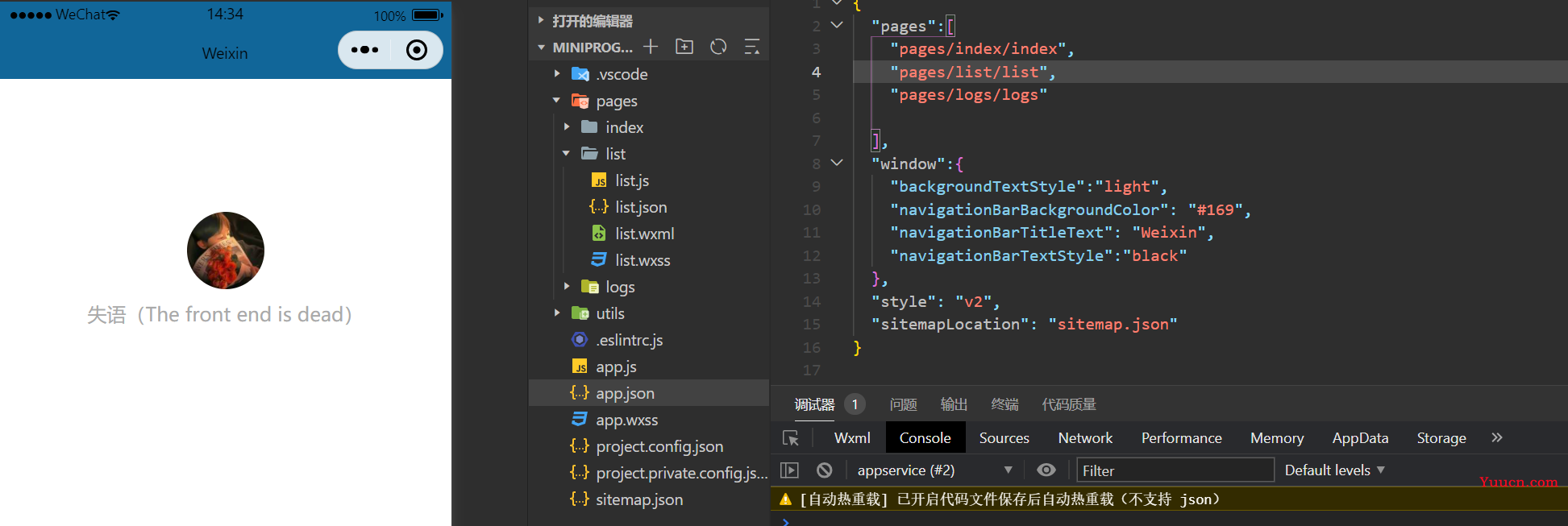Toggle the console sidebar panel icon
Viewport: 1568px width, 526px height.
[789, 470]
